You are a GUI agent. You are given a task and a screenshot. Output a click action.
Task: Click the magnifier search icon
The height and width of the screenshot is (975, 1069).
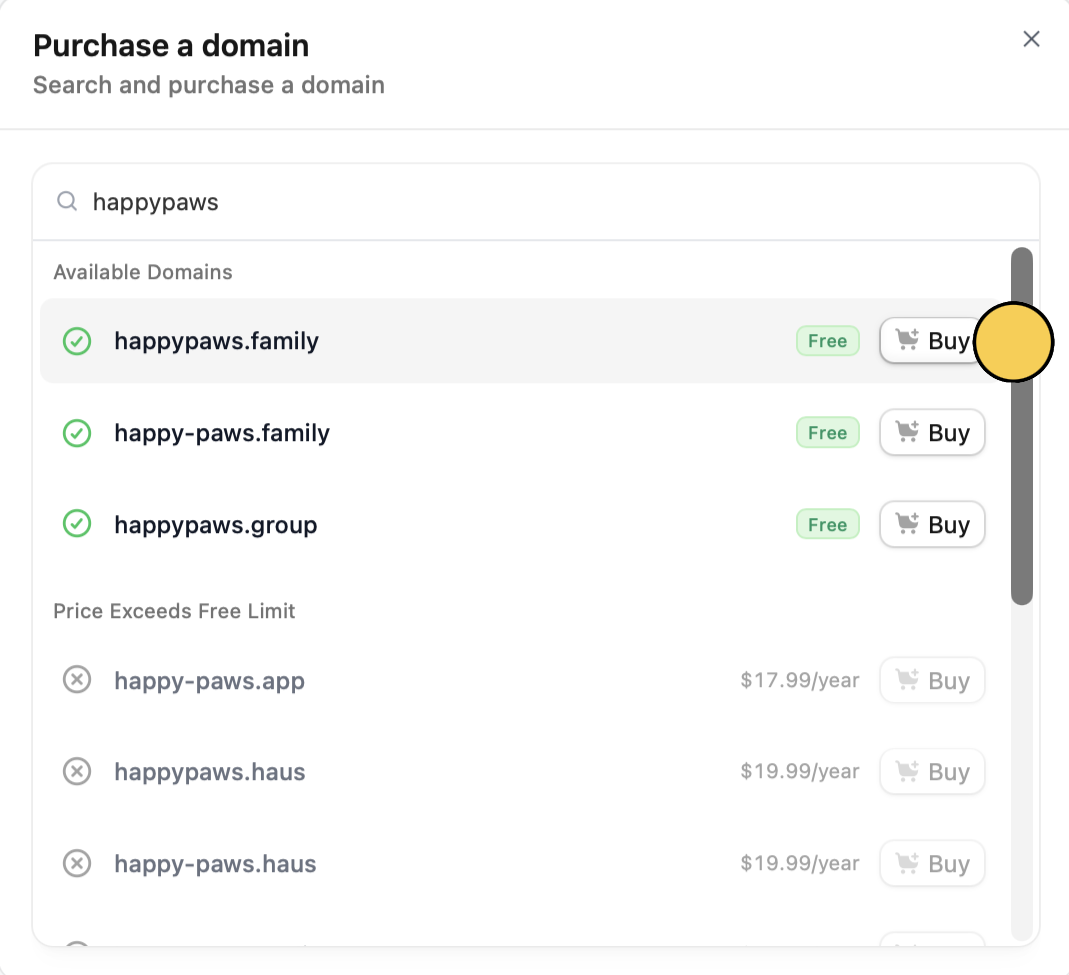[67, 201]
